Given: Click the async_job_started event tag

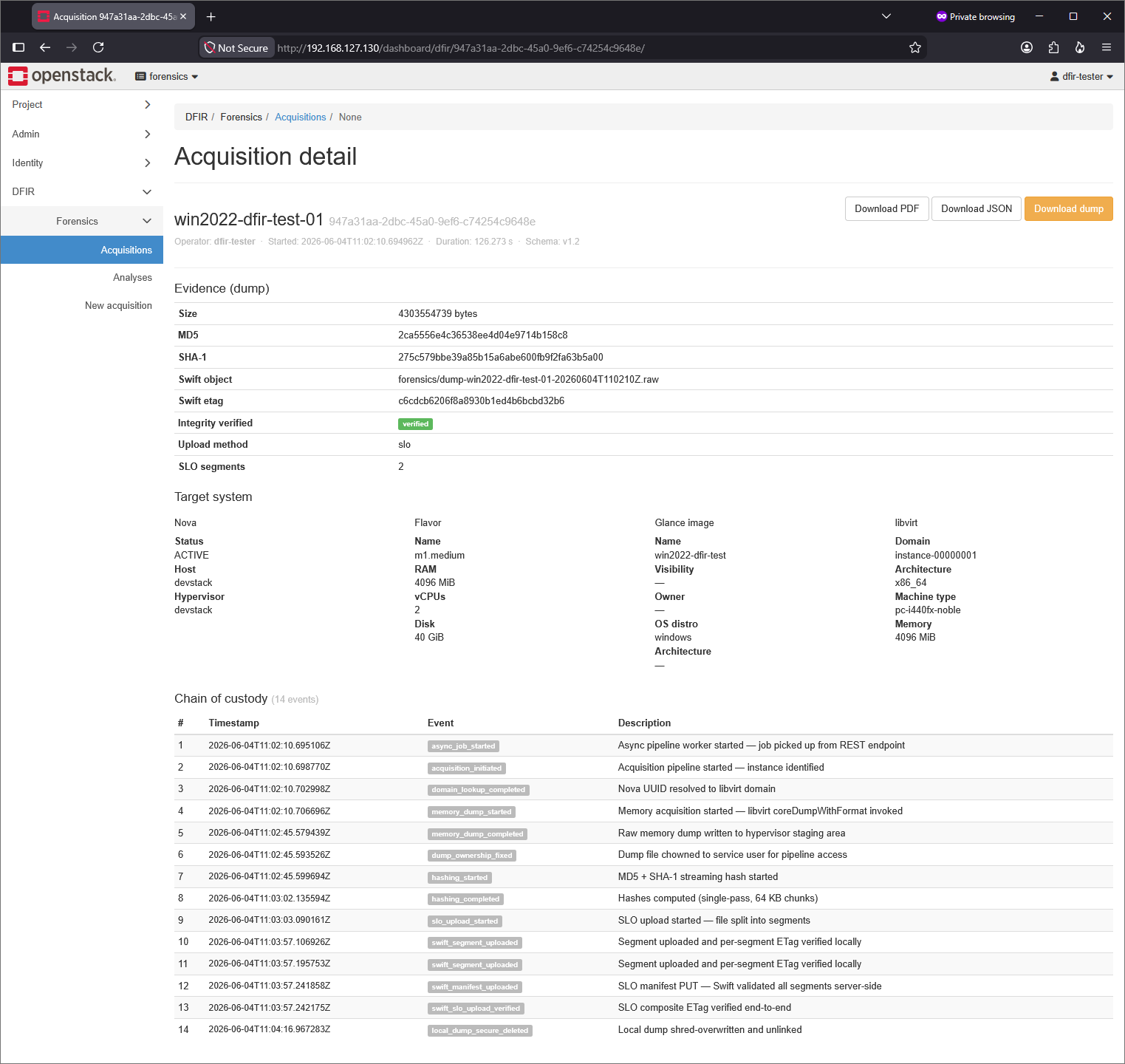Looking at the screenshot, I should (463, 746).
